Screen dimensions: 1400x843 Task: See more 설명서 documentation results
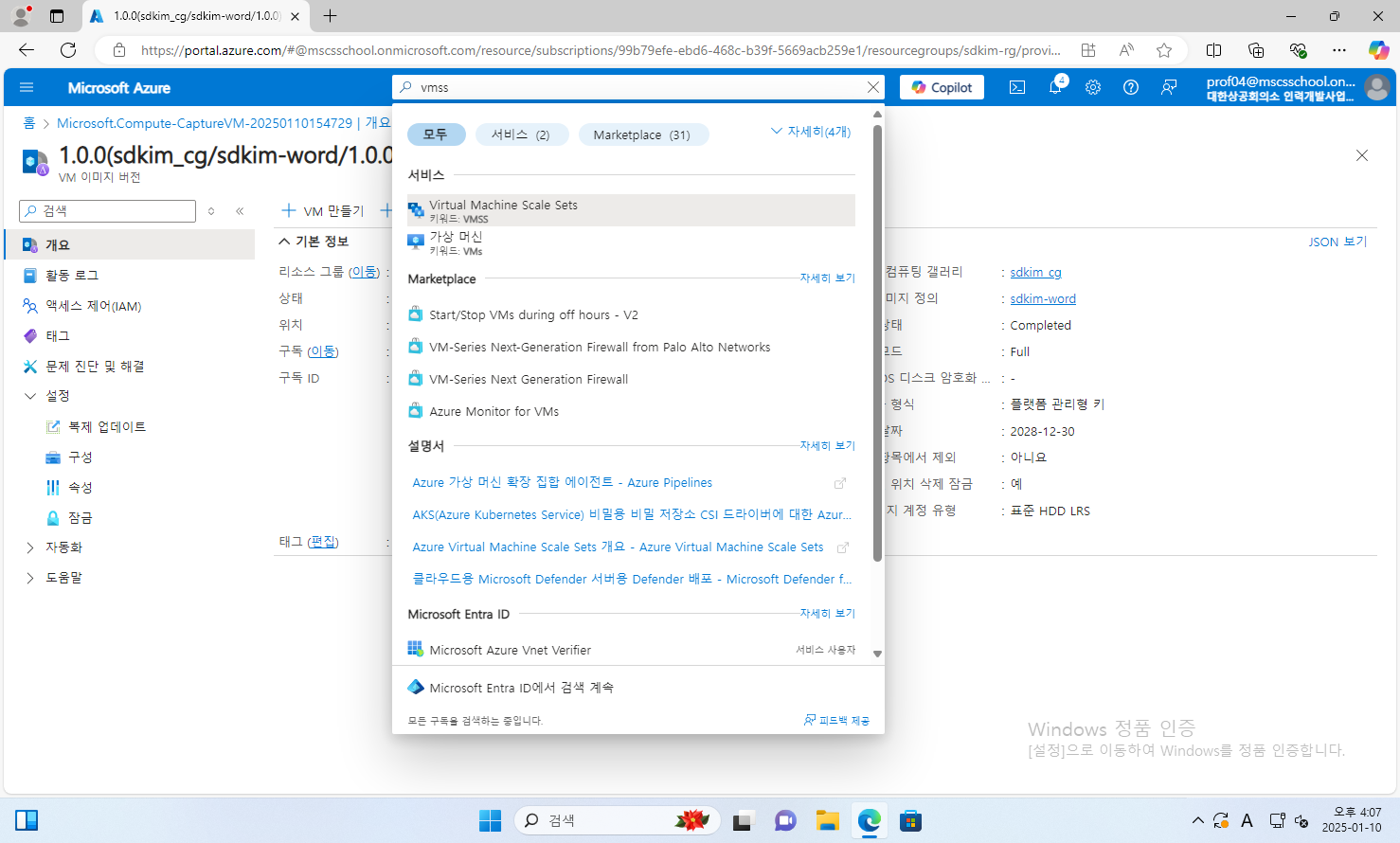coord(827,446)
